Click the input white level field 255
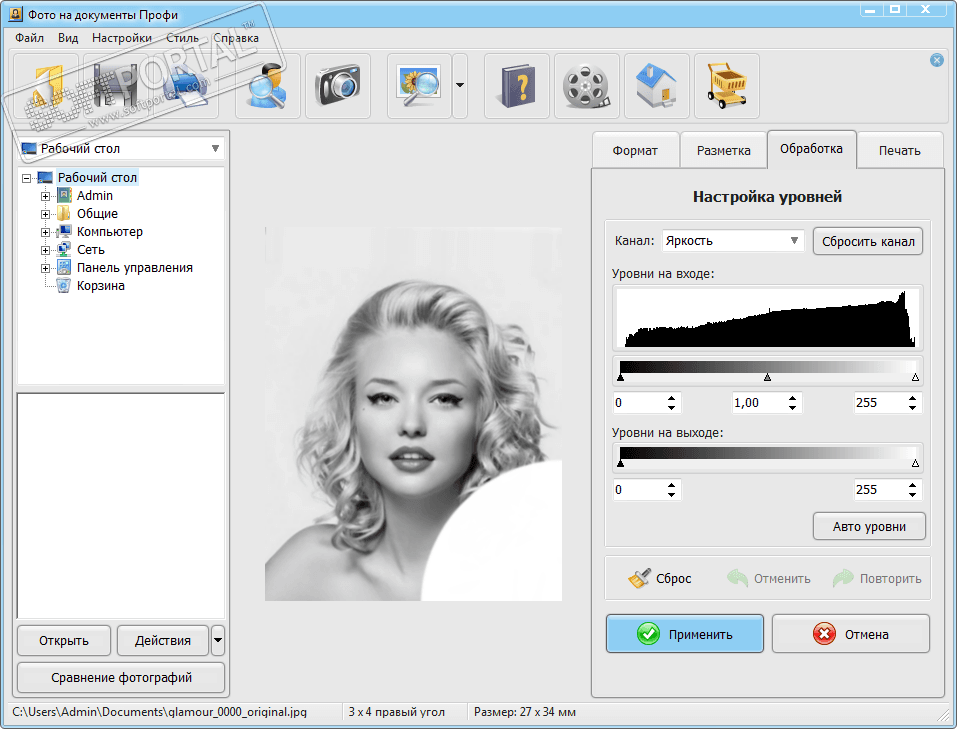957x729 pixels. coord(879,403)
